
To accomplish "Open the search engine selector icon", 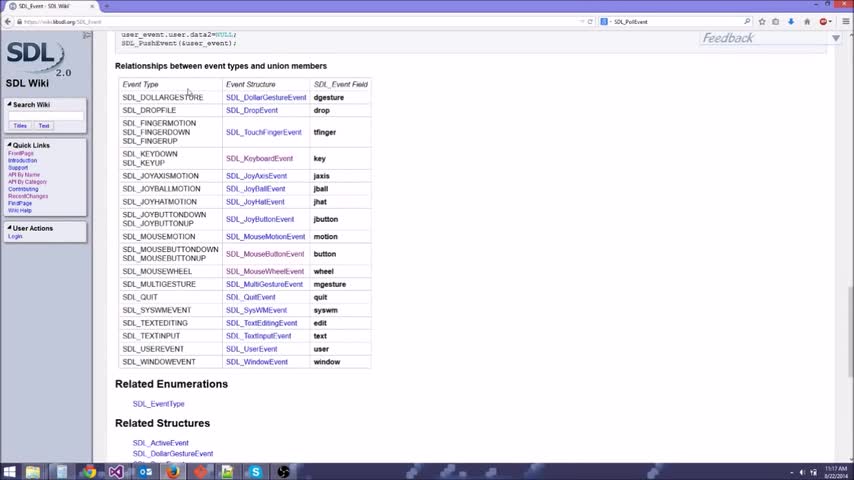I will pos(604,22).
